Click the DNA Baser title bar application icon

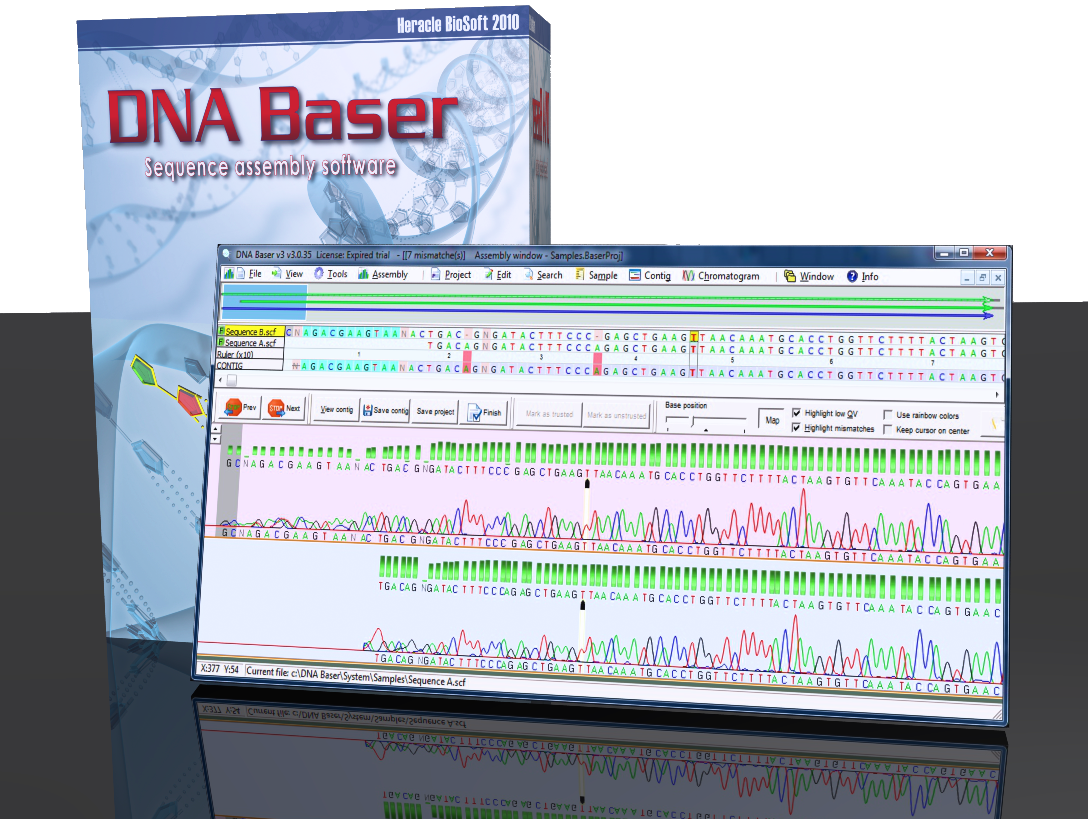click(225, 254)
